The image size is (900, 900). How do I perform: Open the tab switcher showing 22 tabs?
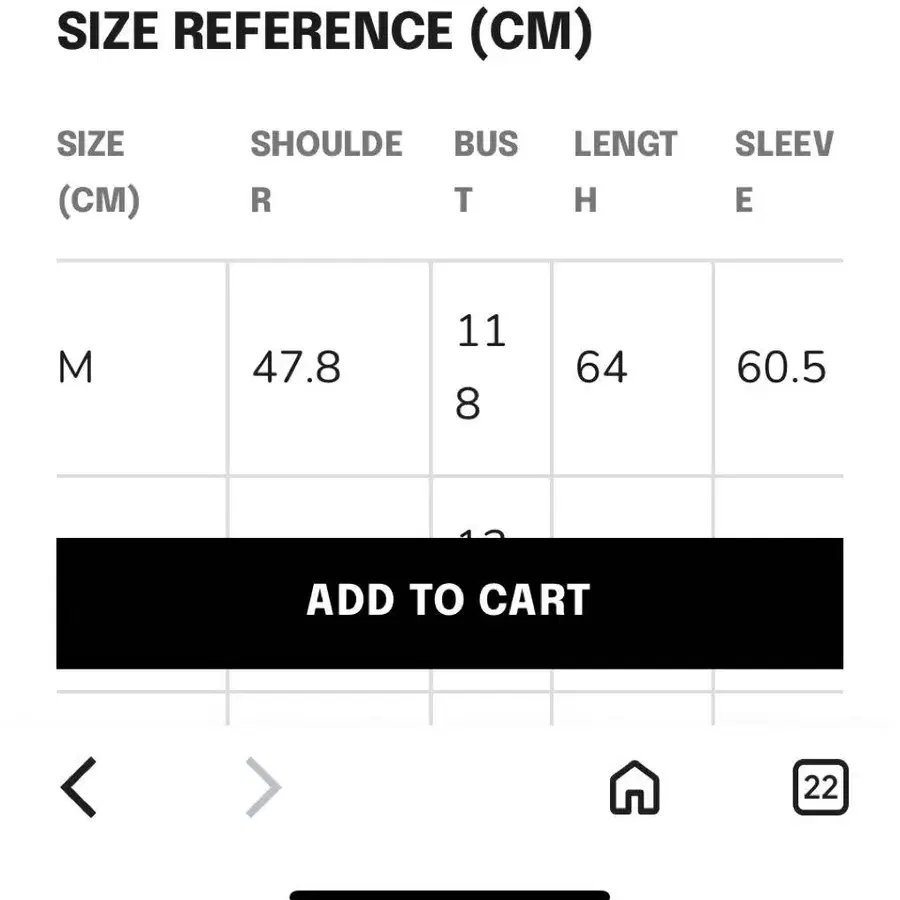click(820, 787)
